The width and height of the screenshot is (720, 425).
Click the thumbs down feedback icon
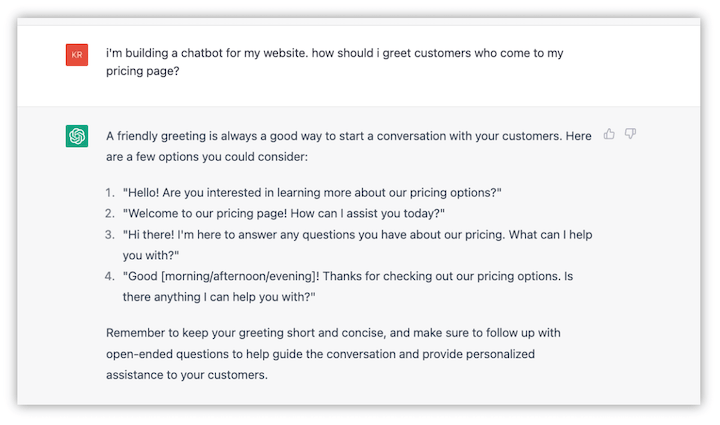click(630, 134)
